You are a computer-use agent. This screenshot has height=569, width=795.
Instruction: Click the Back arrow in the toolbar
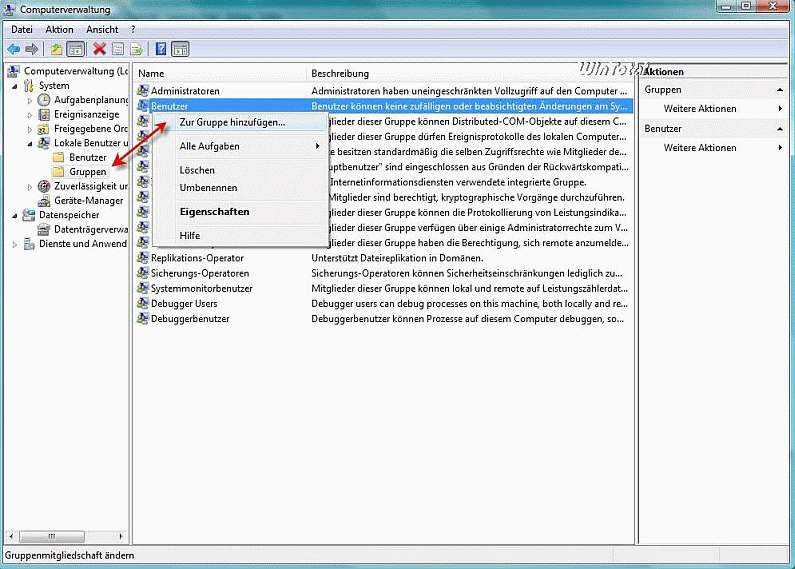(x=13, y=49)
